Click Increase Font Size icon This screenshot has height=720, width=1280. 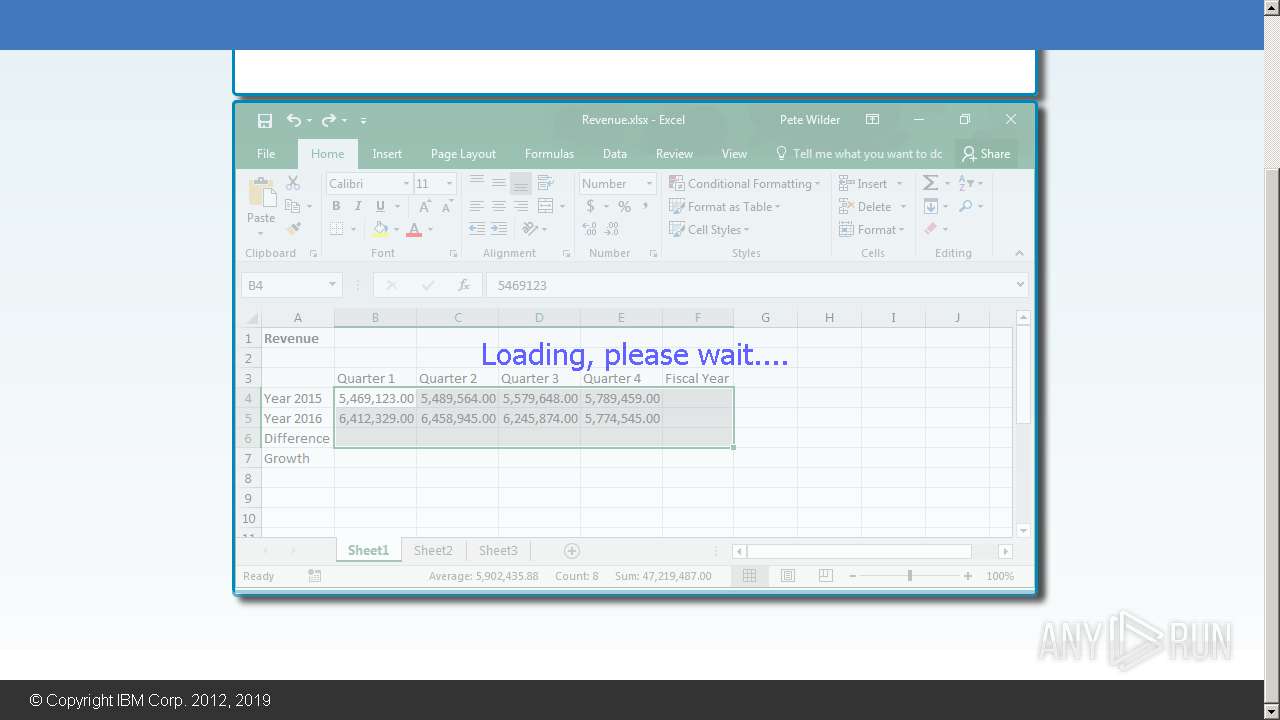pyautogui.click(x=425, y=206)
